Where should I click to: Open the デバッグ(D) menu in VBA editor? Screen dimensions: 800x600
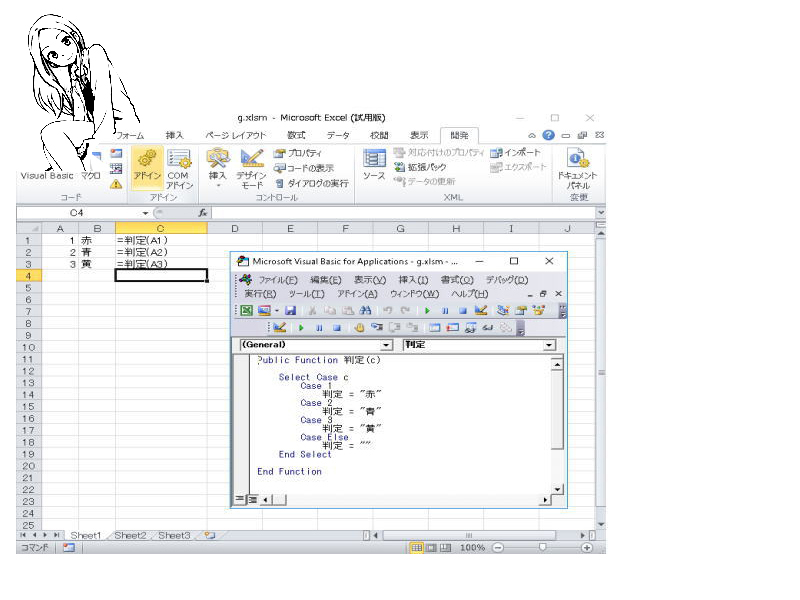pos(506,280)
